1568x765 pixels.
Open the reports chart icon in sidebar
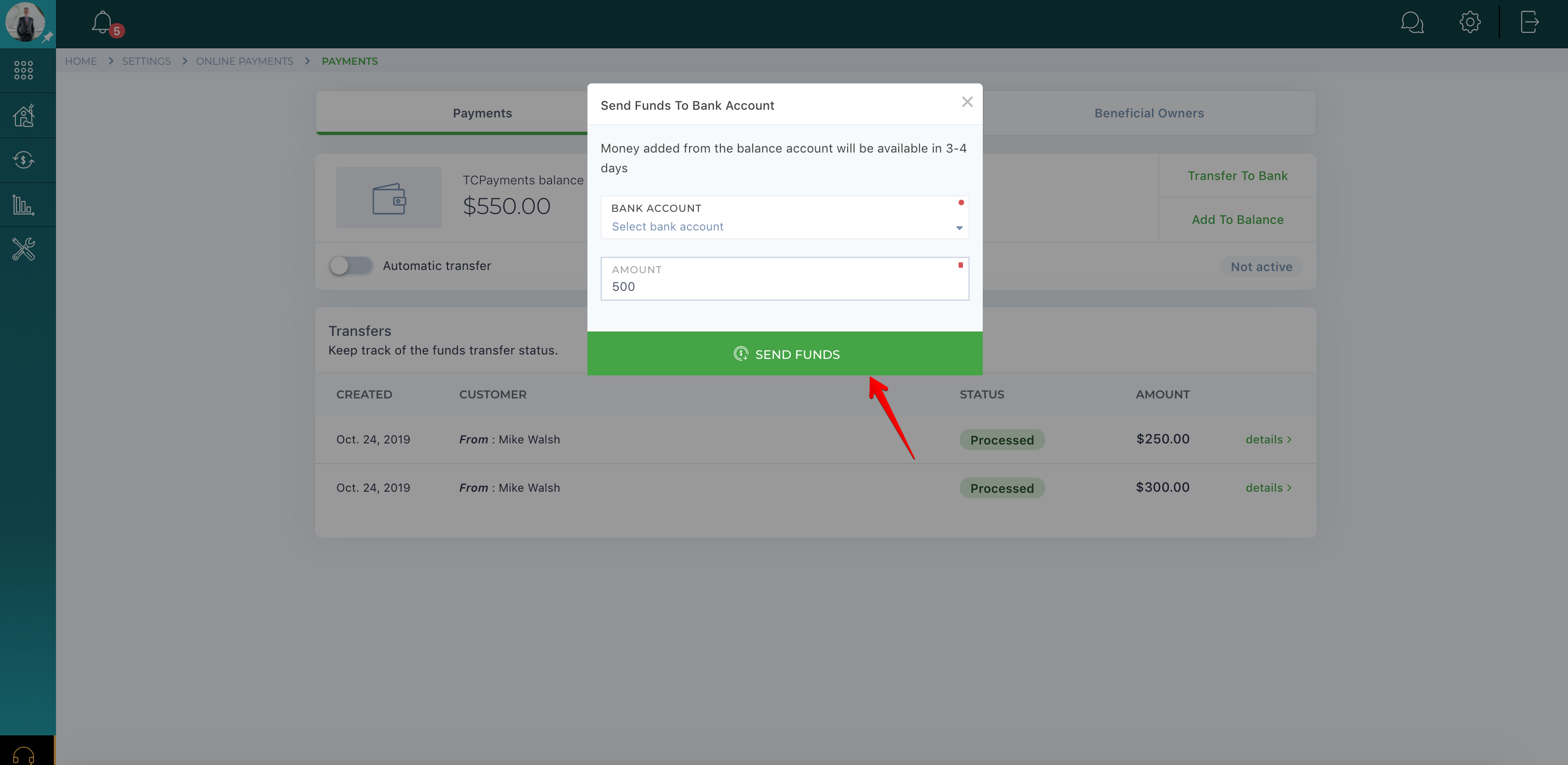pos(24,205)
